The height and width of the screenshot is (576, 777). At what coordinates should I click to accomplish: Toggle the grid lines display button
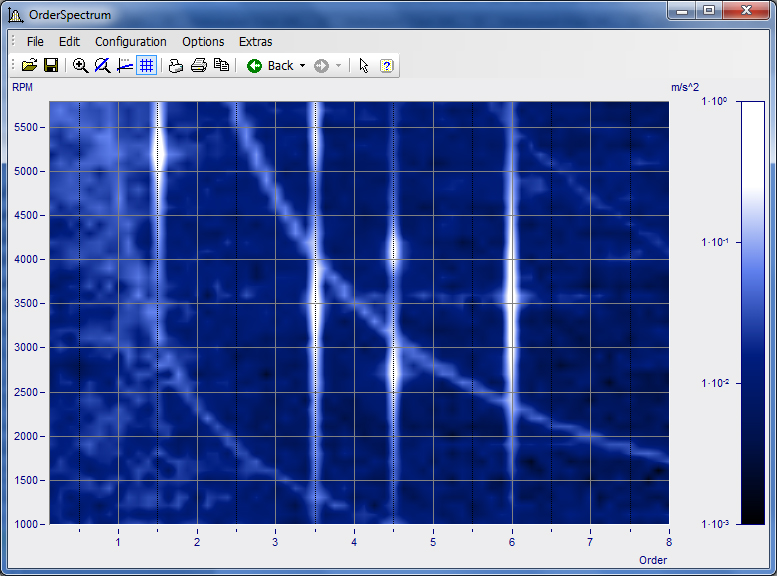146,65
